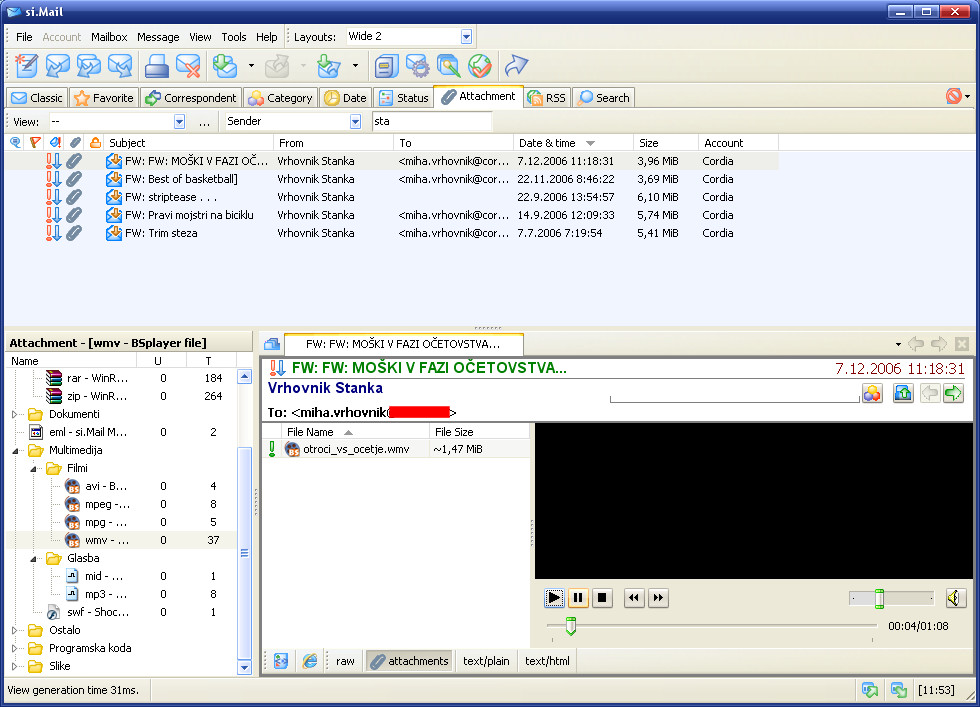
Task: Click the category colored balls icon in message header
Action: (x=872, y=393)
